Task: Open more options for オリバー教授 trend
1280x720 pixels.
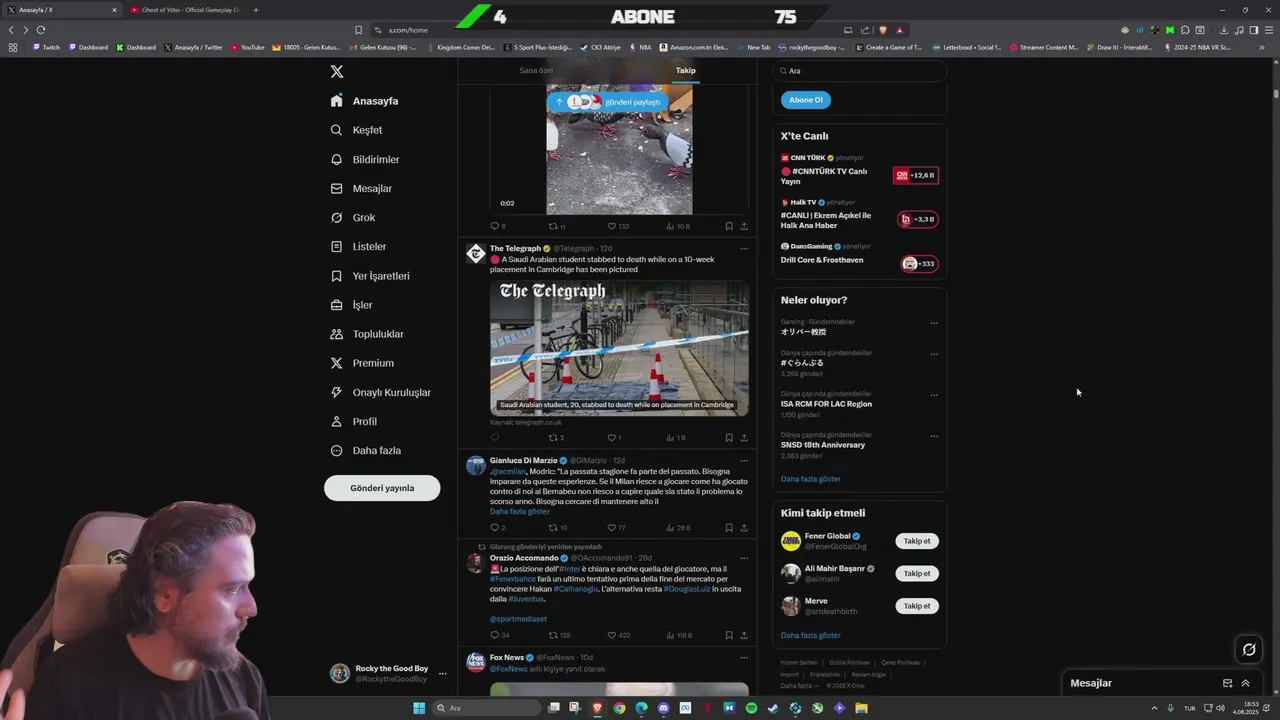Action: pyautogui.click(x=934, y=323)
